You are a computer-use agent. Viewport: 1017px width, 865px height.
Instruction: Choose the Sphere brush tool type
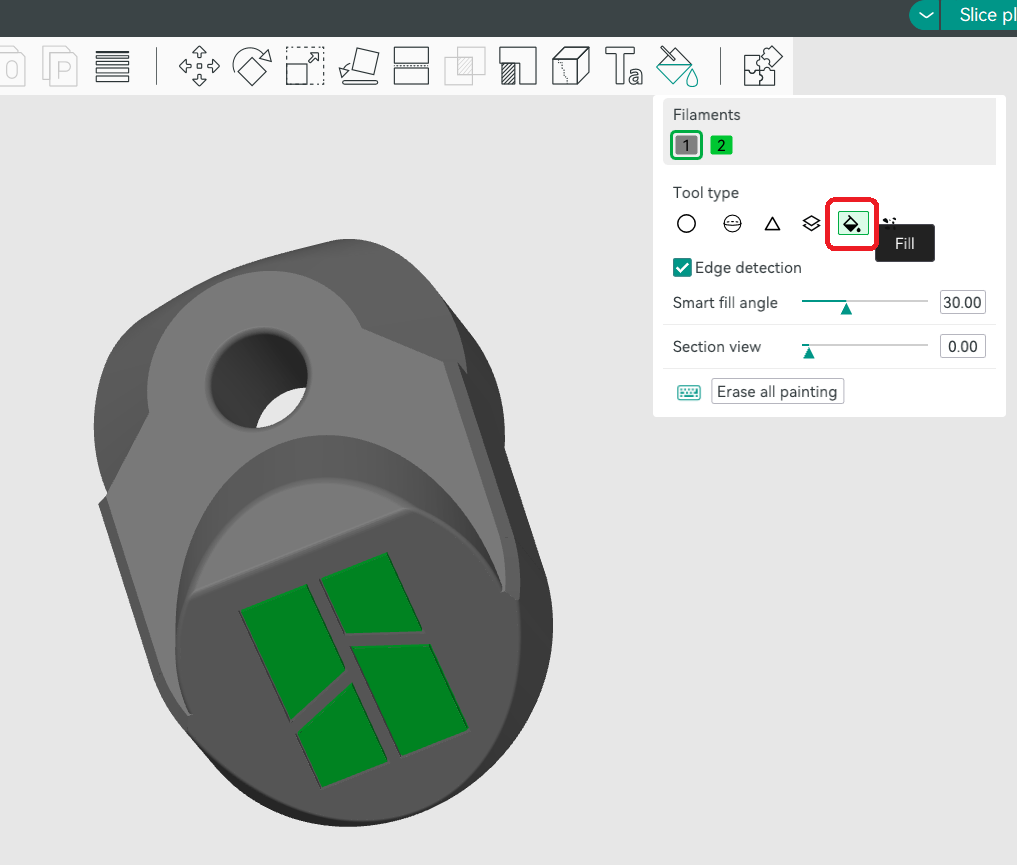[x=732, y=224]
